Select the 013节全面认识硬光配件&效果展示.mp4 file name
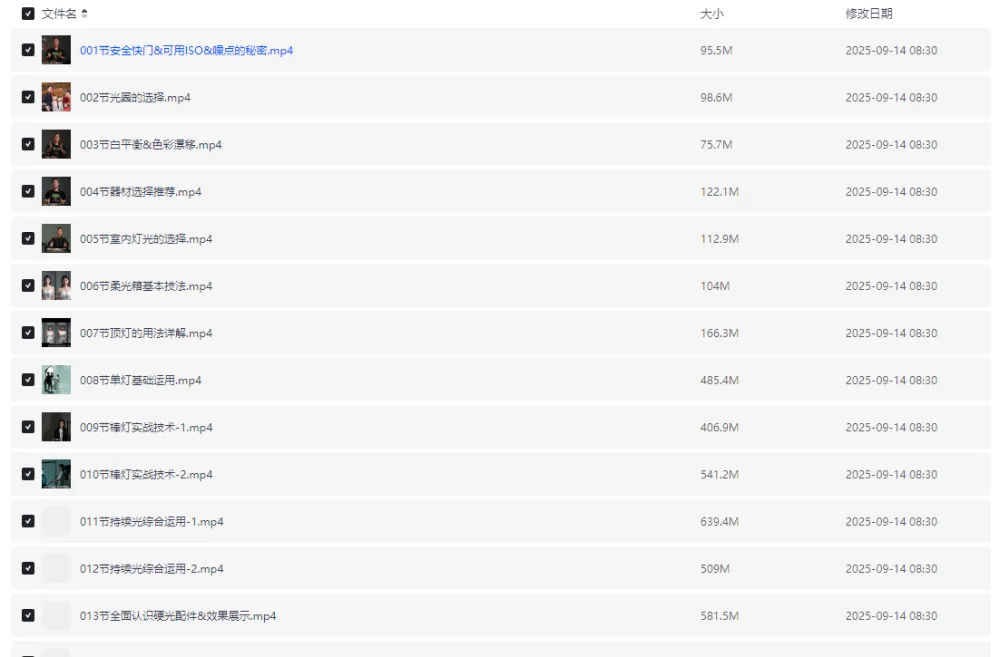The width and height of the screenshot is (1000, 657). (178, 616)
